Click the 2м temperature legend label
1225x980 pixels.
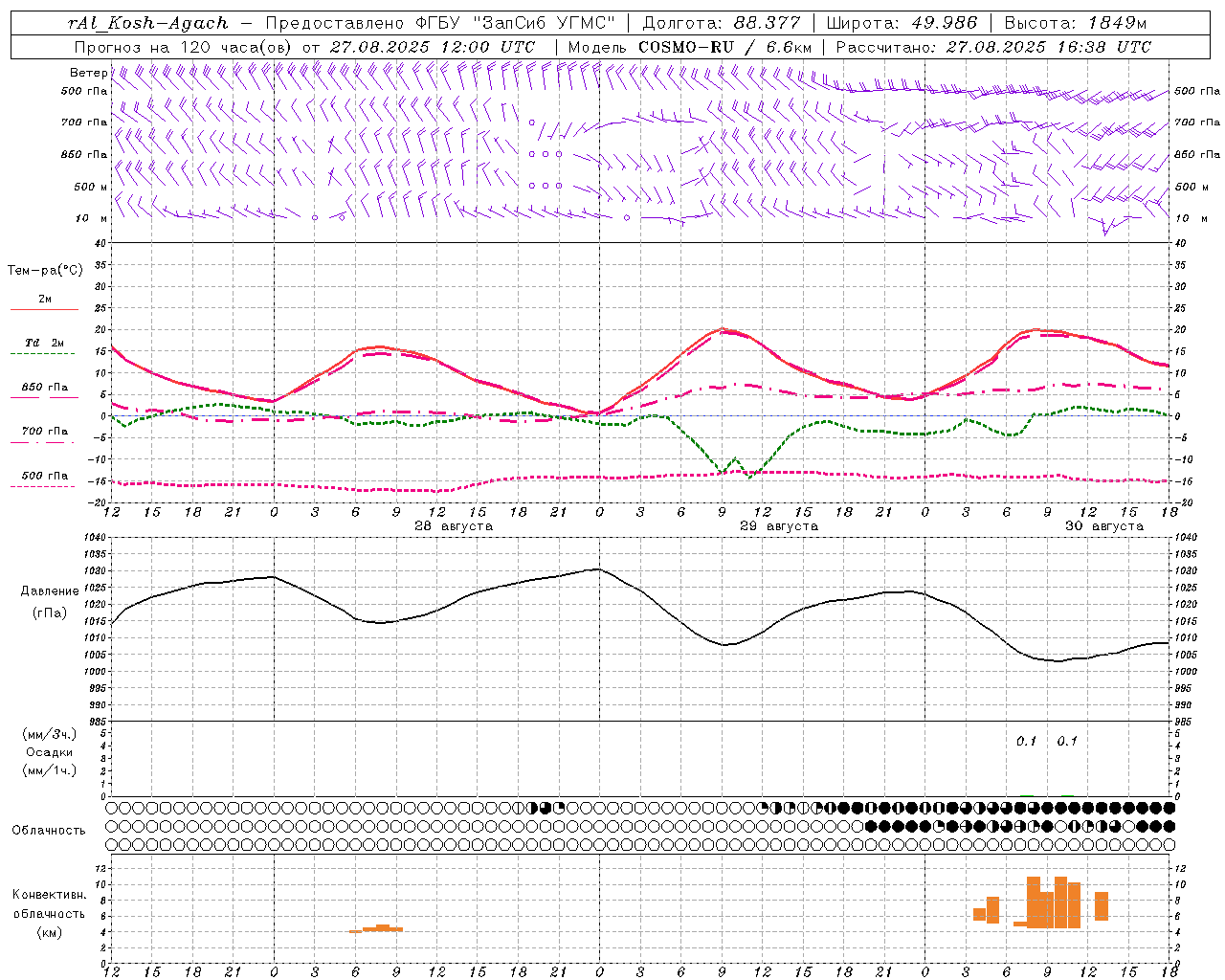click(45, 299)
